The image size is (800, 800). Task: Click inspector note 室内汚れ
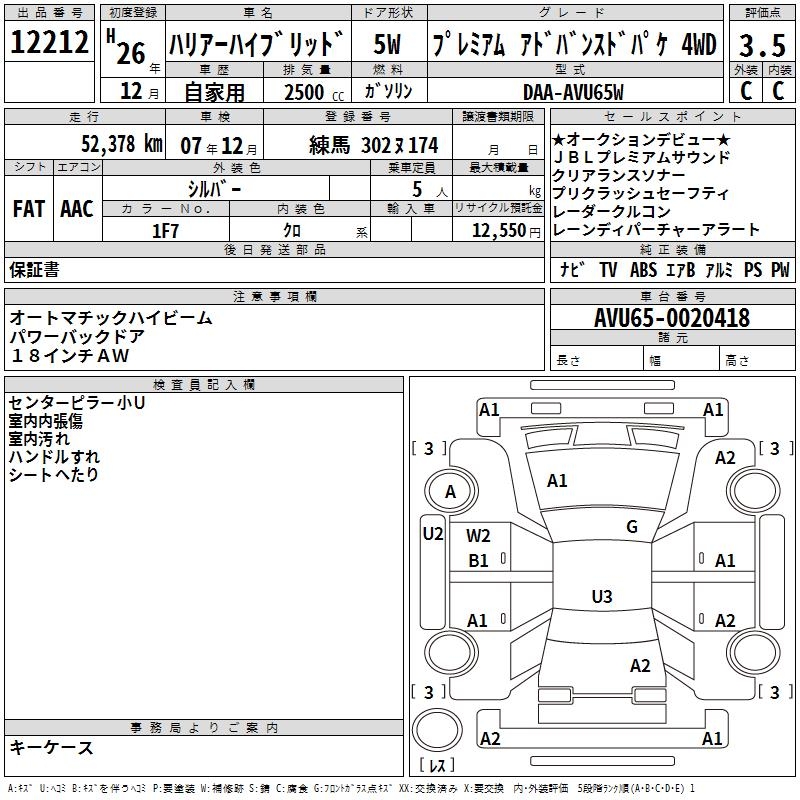click(x=39, y=439)
